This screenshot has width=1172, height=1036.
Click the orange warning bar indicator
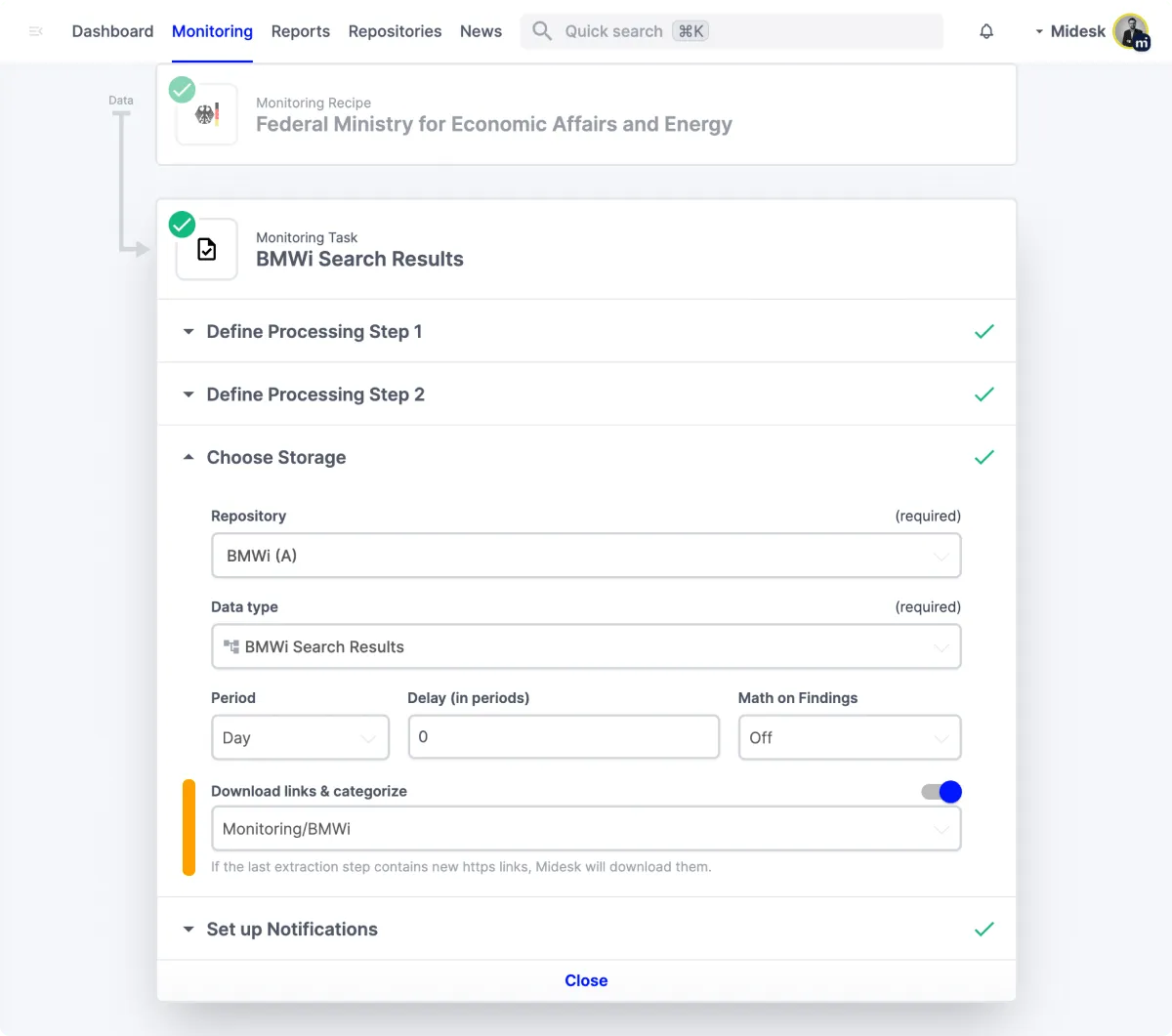click(x=188, y=827)
